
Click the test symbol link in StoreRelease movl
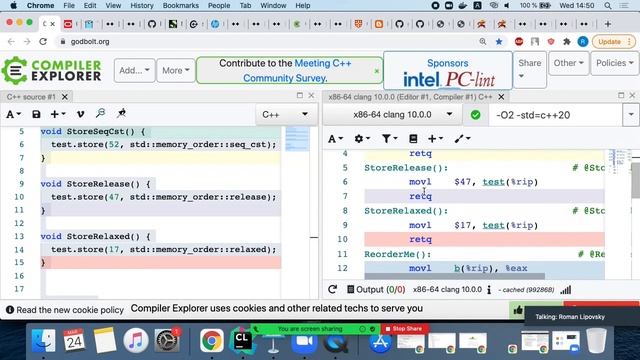coord(493,182)
